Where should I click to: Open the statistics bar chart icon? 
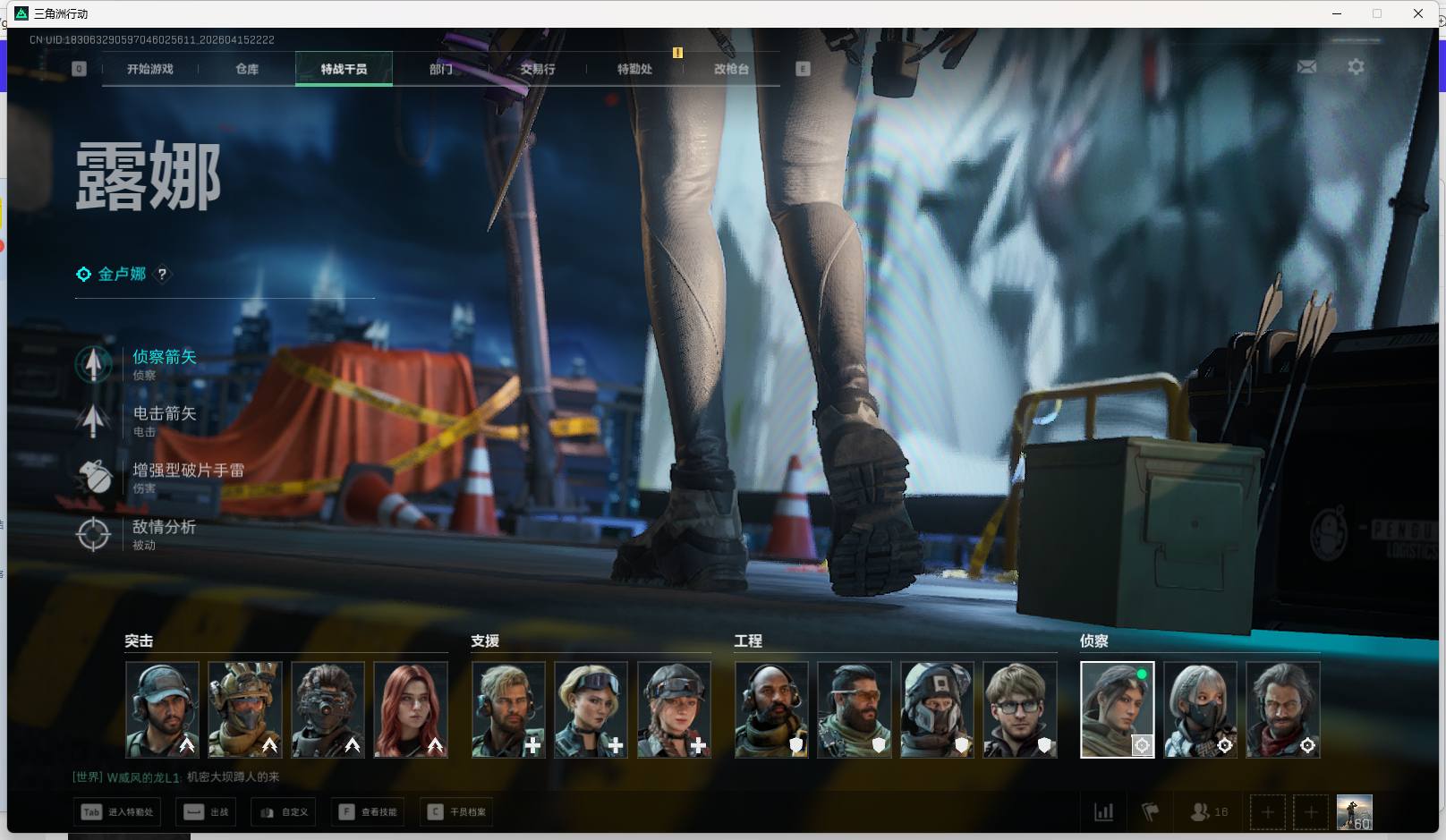tap(1104, 812)
